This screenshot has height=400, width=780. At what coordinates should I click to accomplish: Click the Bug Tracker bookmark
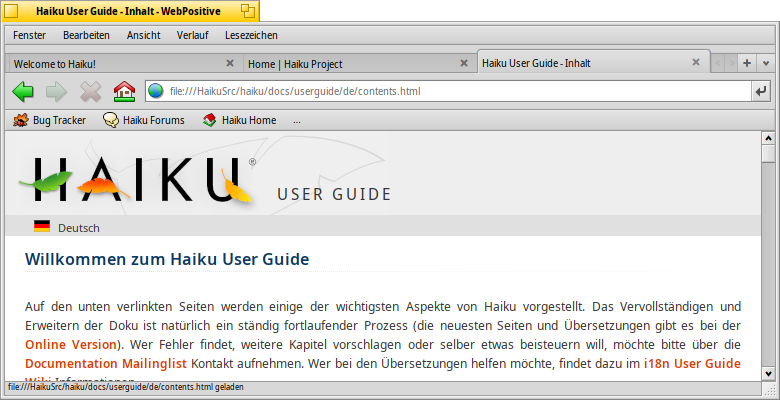click(49, 121)
